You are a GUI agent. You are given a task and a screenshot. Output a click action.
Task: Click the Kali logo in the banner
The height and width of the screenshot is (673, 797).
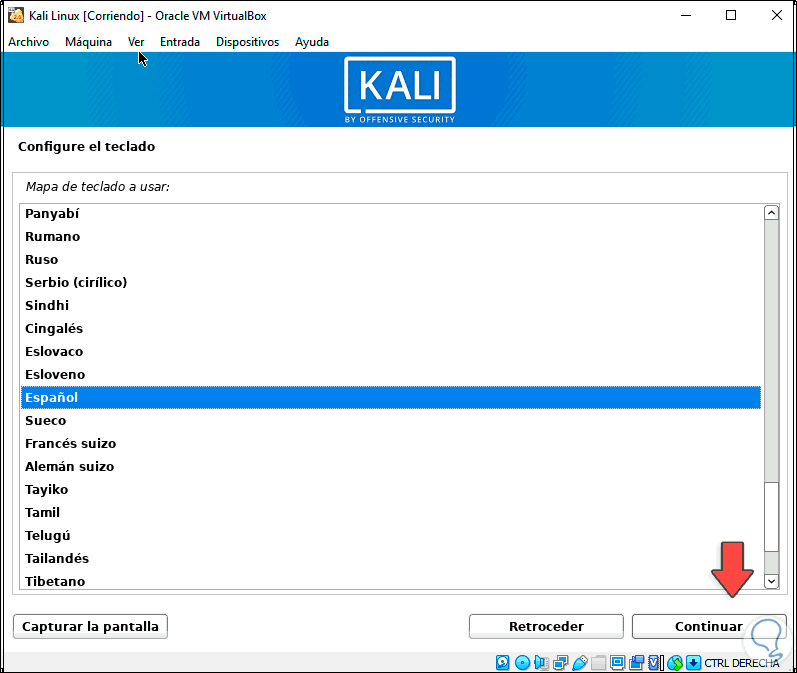(x=400, y=90)
